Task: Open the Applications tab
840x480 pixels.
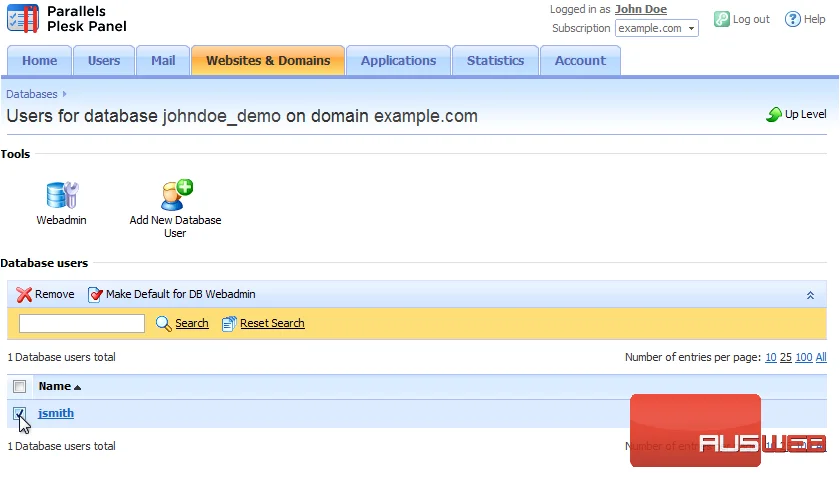Action: tap(399, 61)
